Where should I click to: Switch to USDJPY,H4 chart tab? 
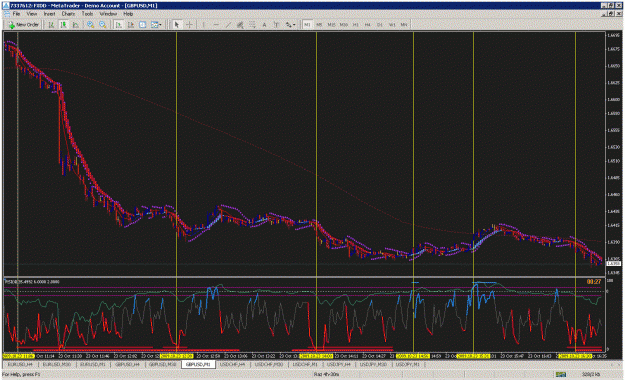pyautogui.click(x=338, y=364)
